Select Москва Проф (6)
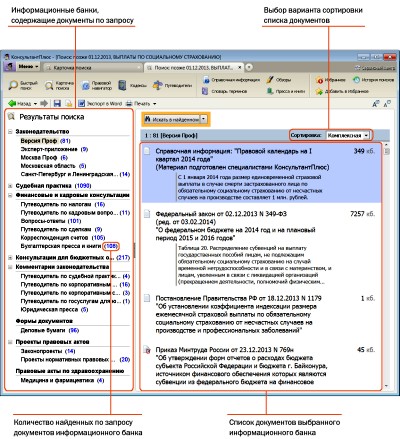Screen dimensions: 400x439 [x=44, y=157]
